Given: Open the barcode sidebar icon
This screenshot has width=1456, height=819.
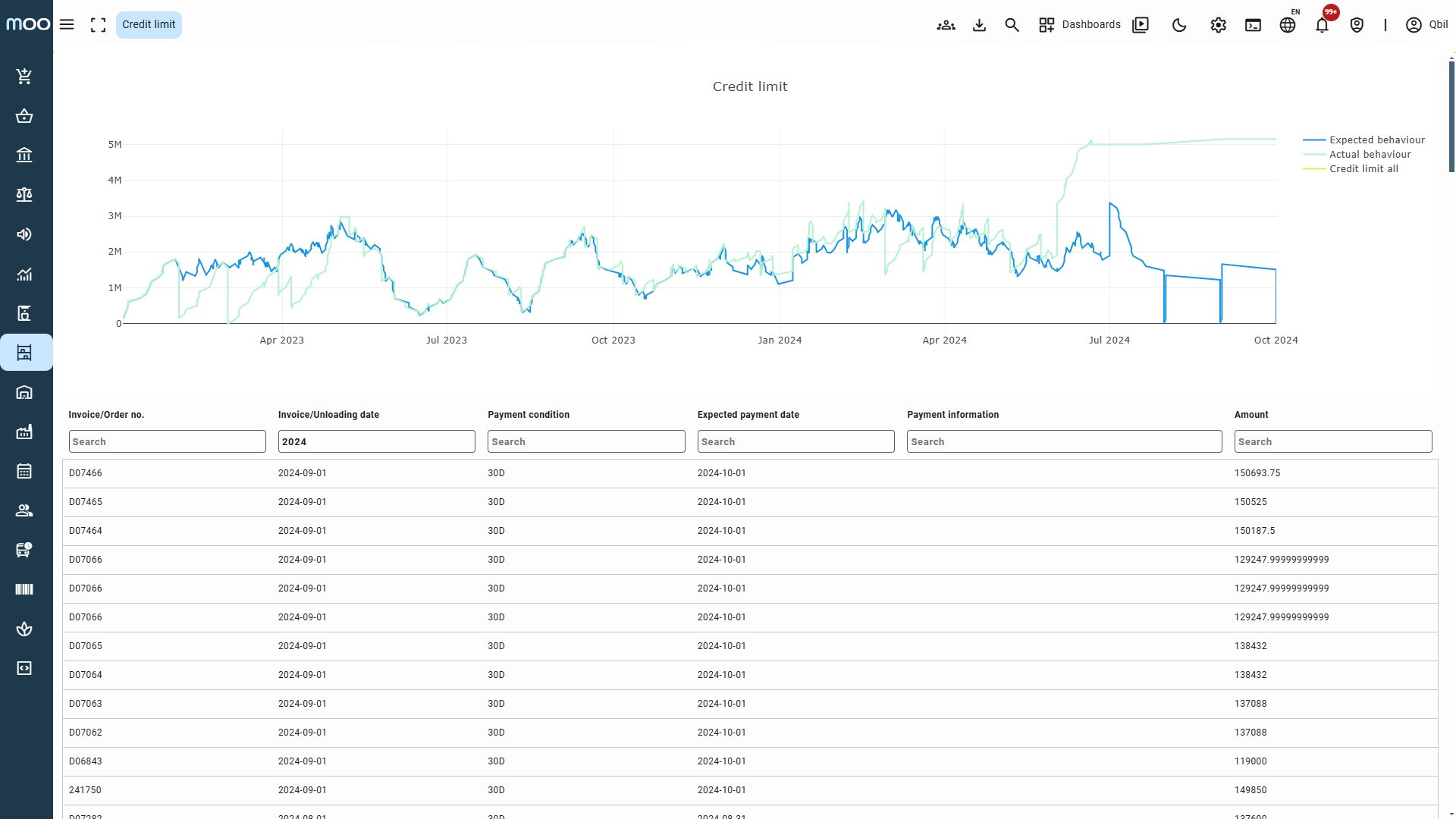Looking at the screenshot, I should point(24,589).
